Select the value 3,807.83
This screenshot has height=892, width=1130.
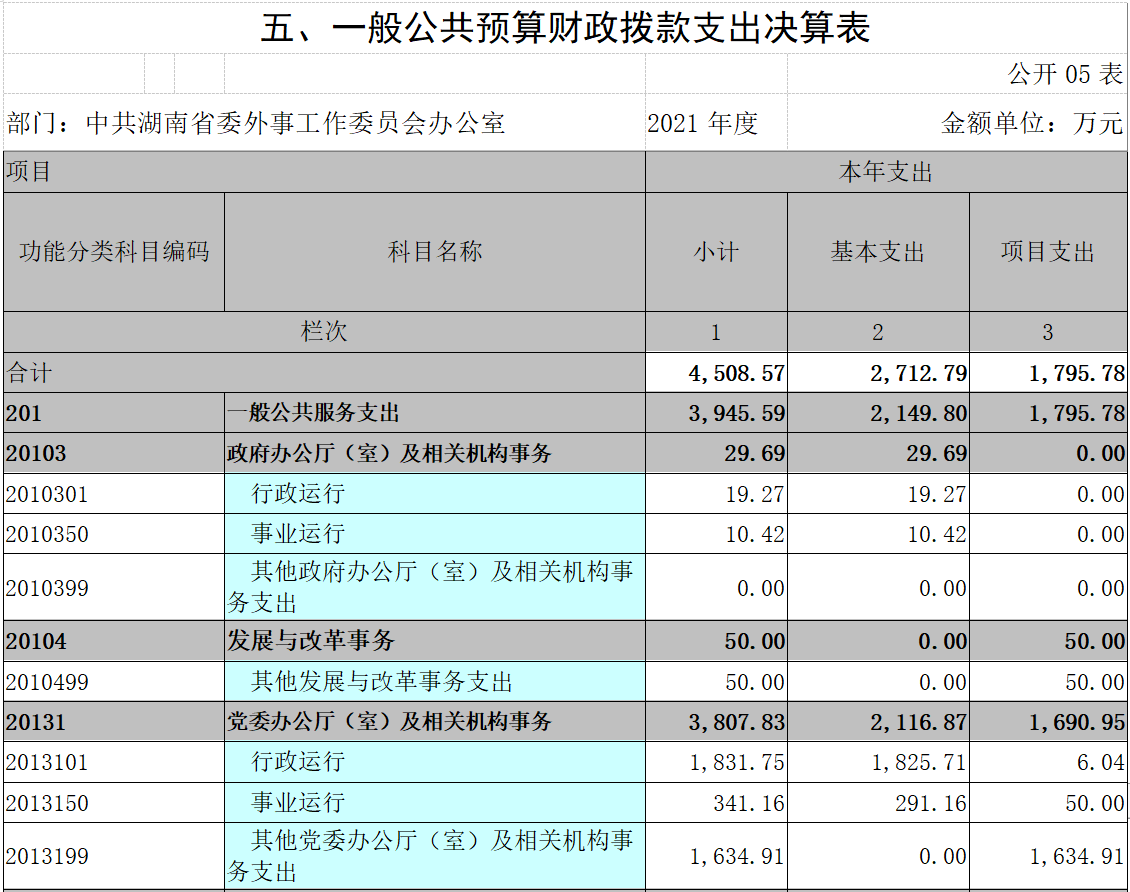(x=716, y=722)
